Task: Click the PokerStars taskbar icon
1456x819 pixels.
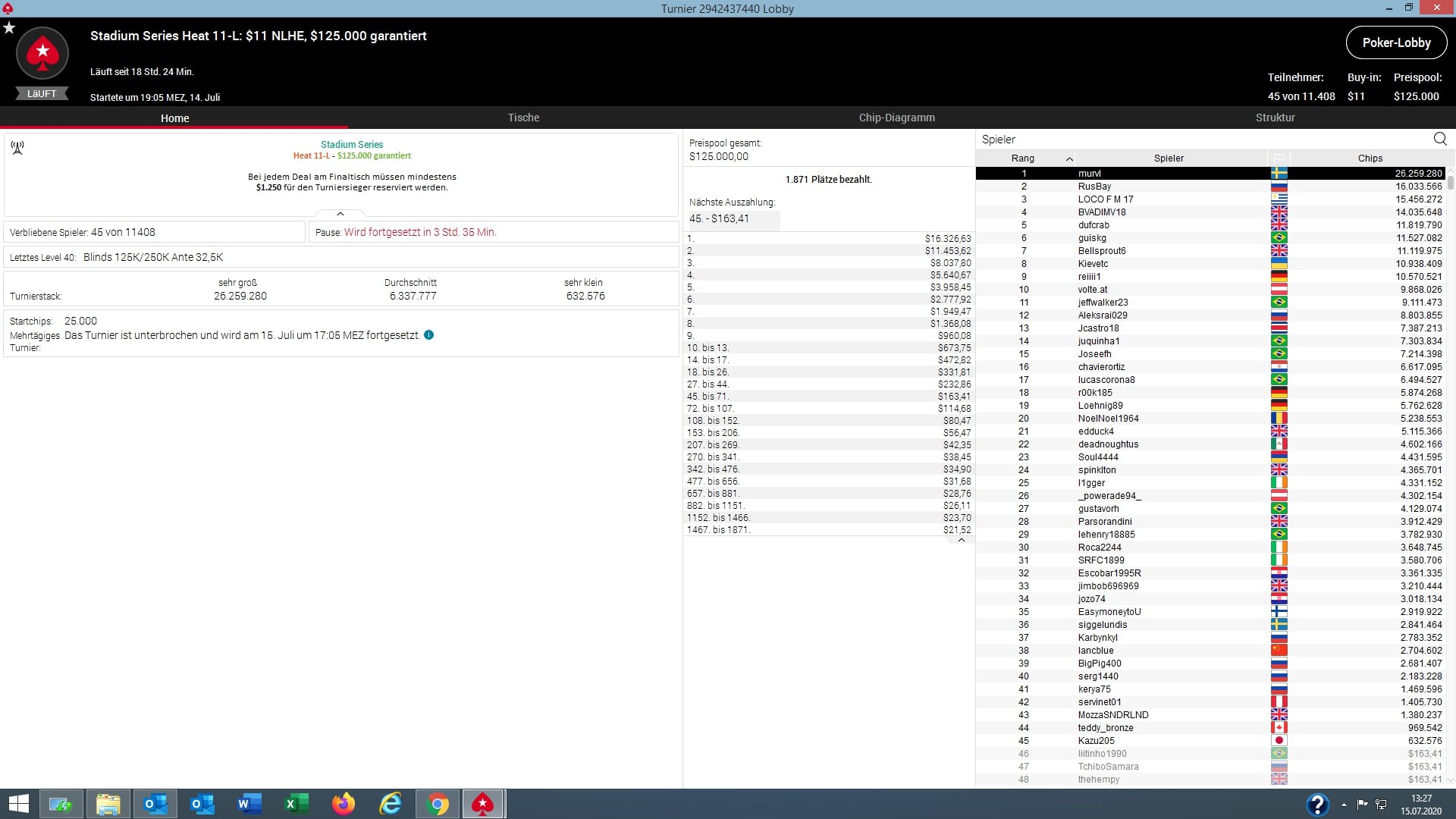Action: [483, 803]
